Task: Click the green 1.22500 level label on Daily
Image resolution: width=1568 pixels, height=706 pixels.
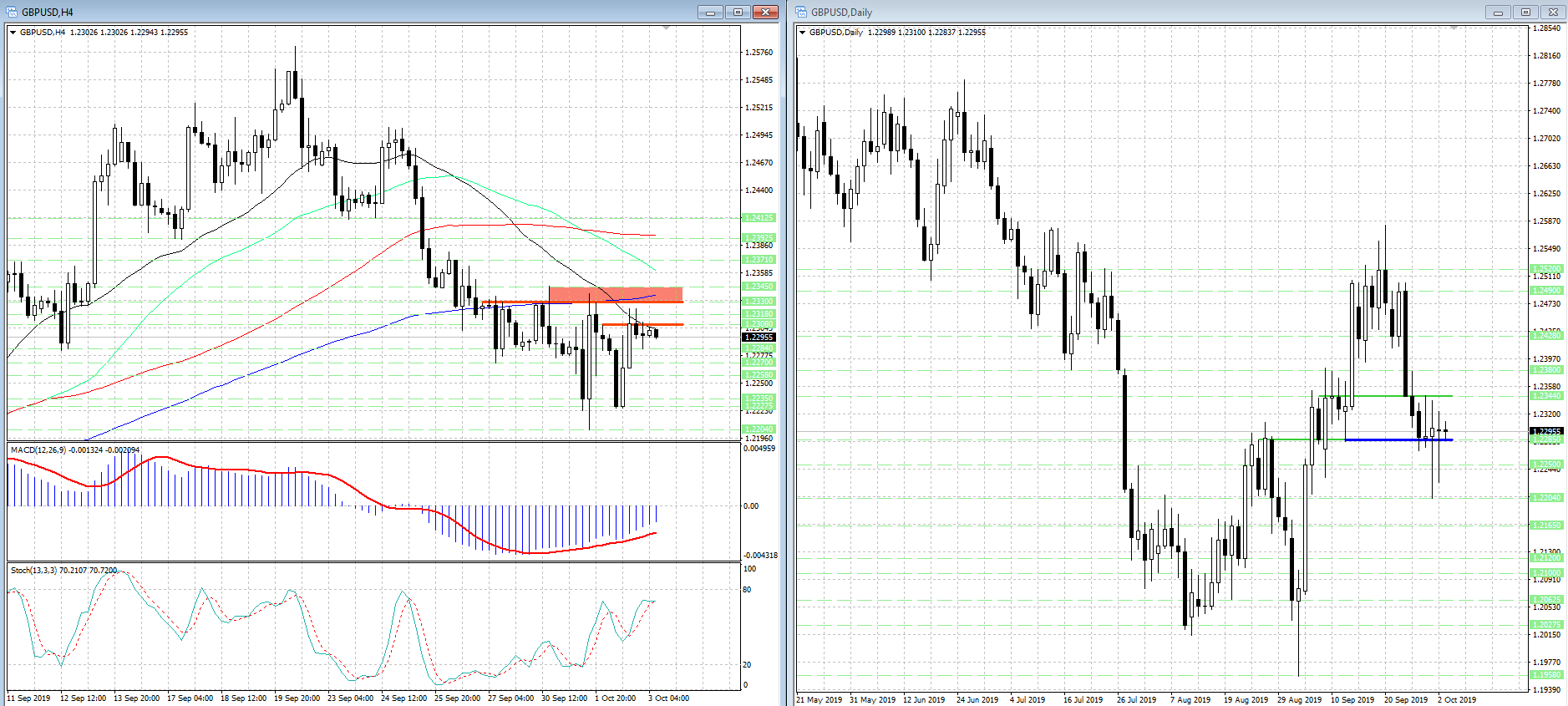Action: (x=1546, y=465)
